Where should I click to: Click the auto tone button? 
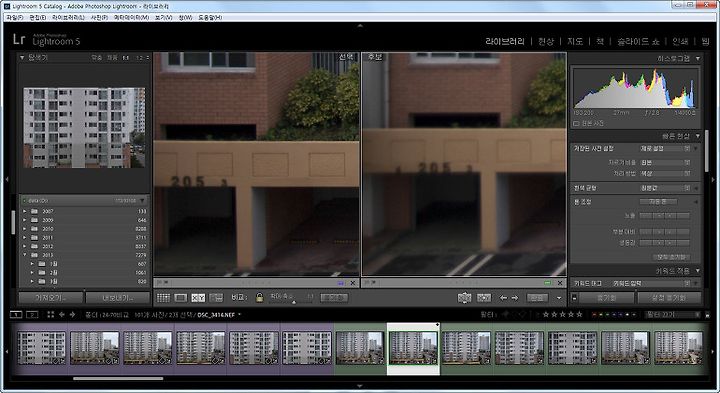pos(658,202)
